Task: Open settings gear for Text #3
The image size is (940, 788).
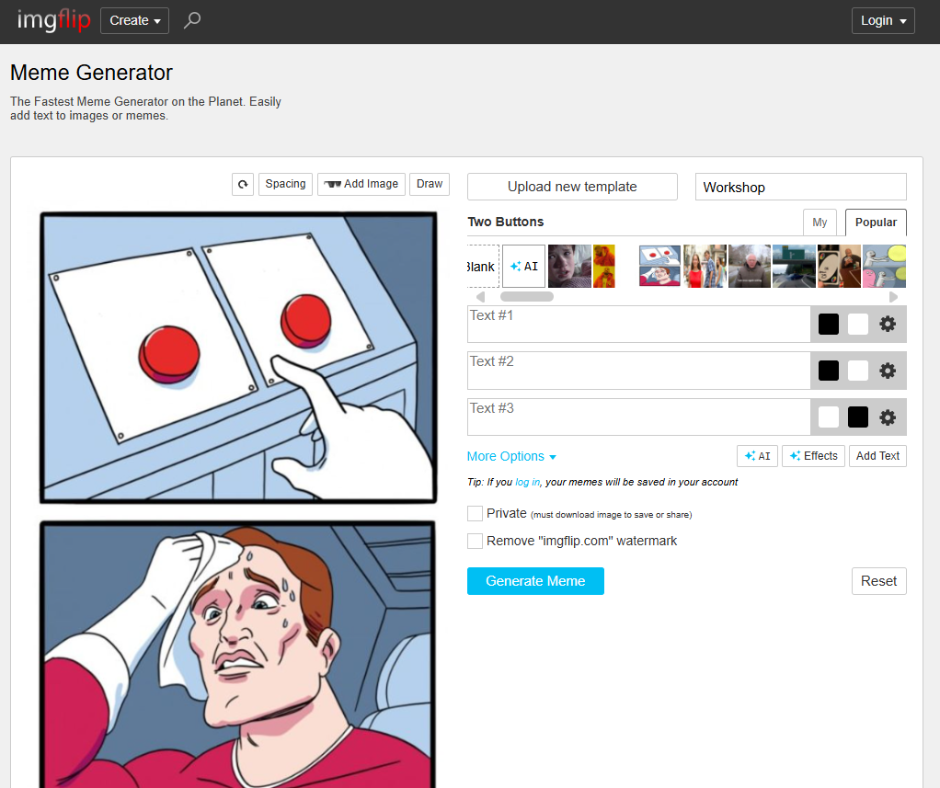Action: click(x=887, y=417)
